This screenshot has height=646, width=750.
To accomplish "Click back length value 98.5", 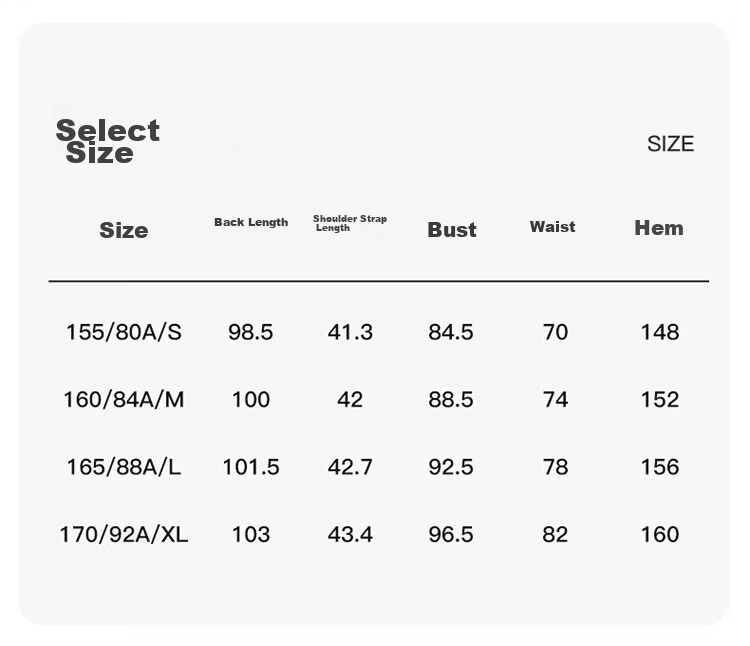I will (x=251, y=332).
